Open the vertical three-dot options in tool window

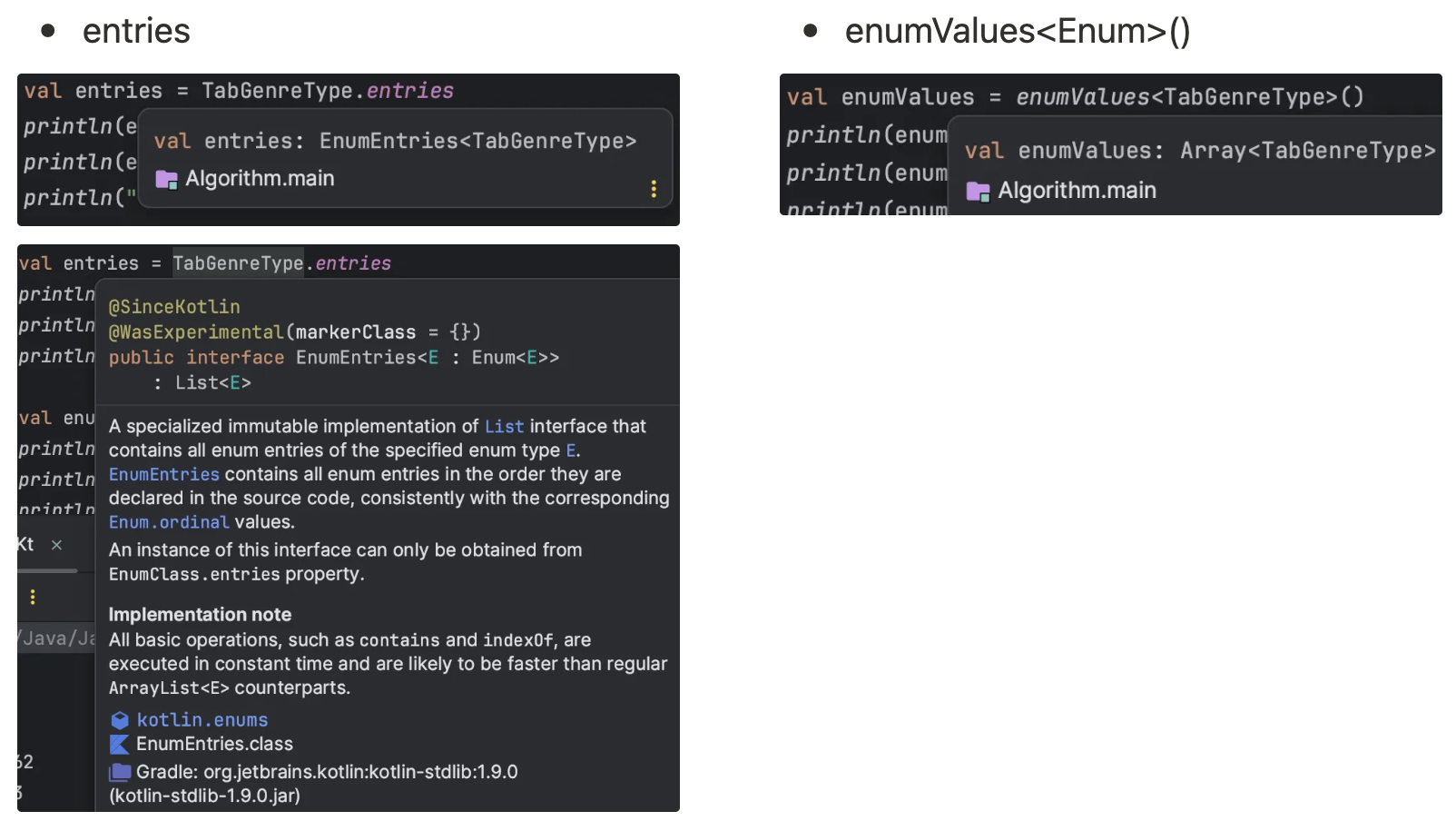[33, 597]
